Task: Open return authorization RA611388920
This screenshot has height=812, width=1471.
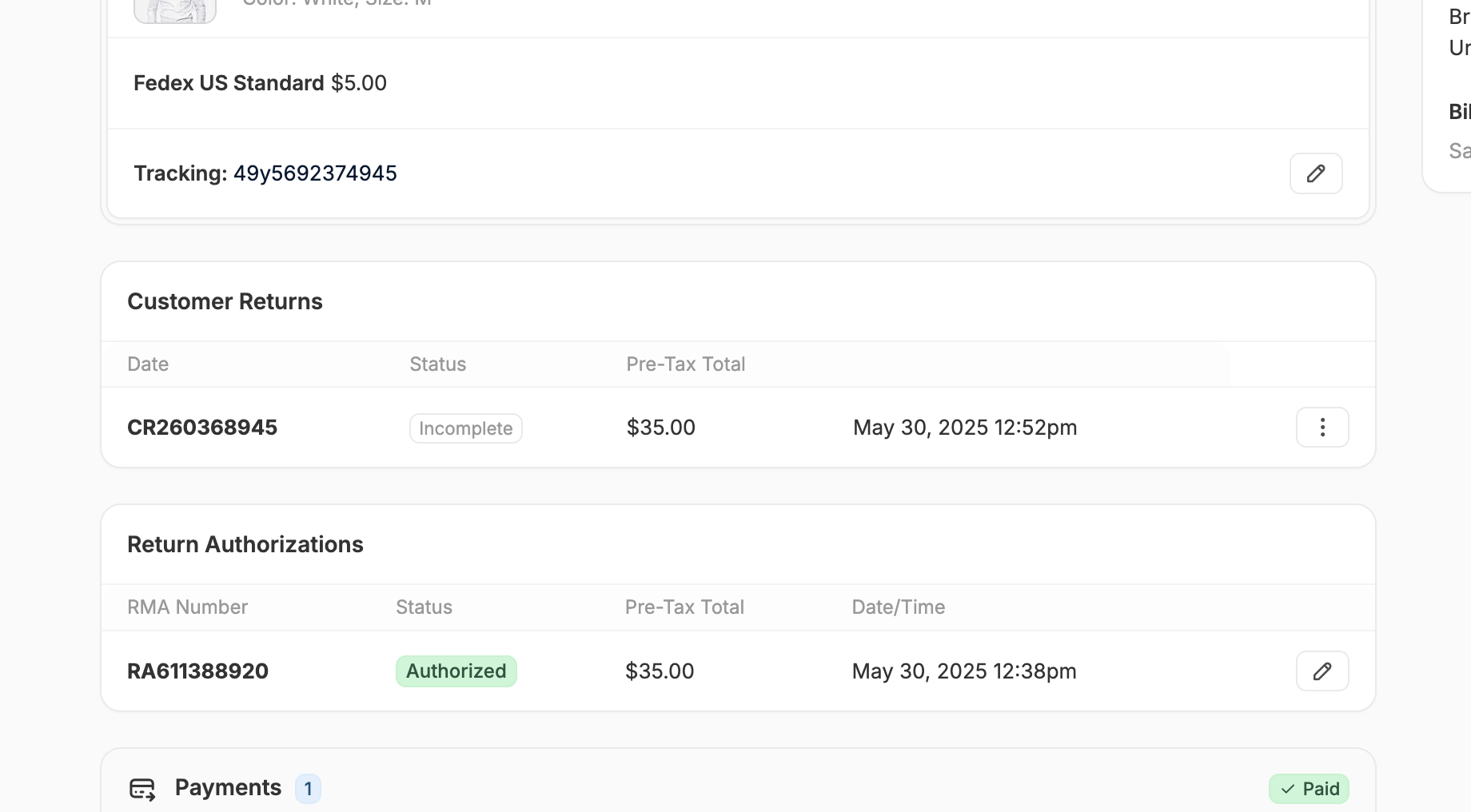Action: tap(197, 671)
